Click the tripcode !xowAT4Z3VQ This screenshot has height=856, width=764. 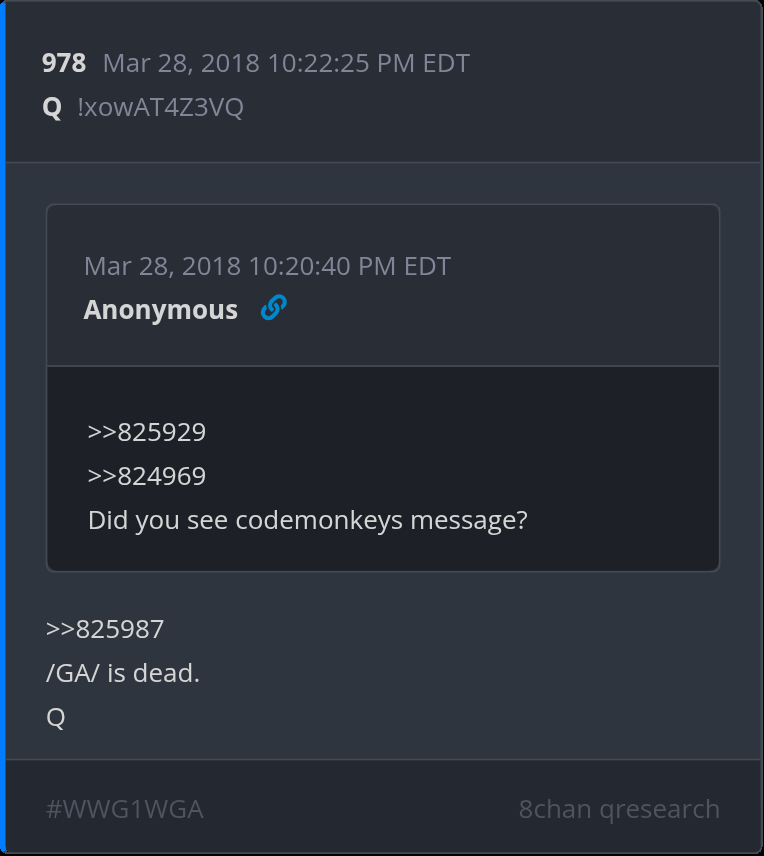(160, 107)
